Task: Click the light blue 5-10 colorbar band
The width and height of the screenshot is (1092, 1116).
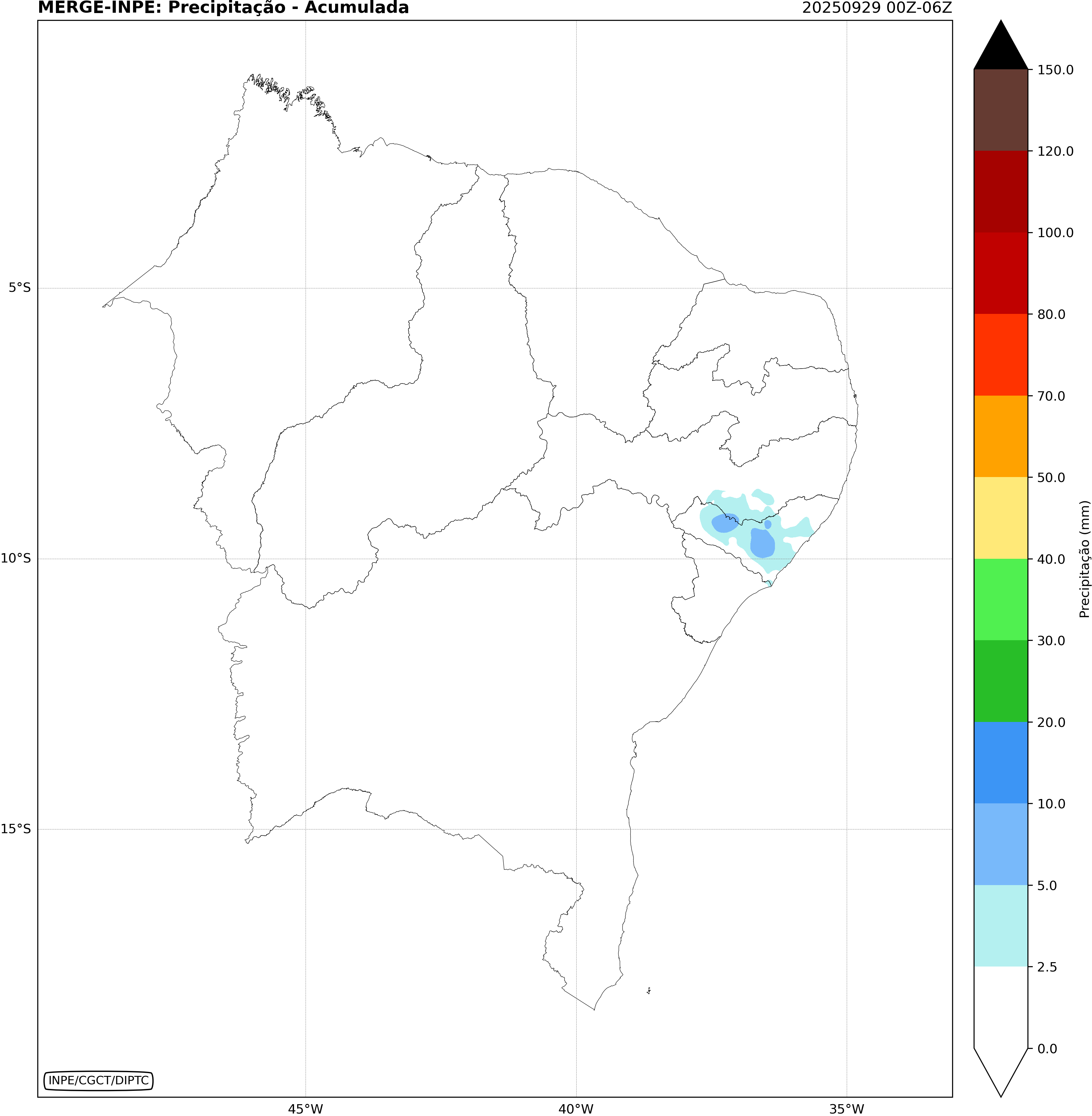Action: 1000,843
